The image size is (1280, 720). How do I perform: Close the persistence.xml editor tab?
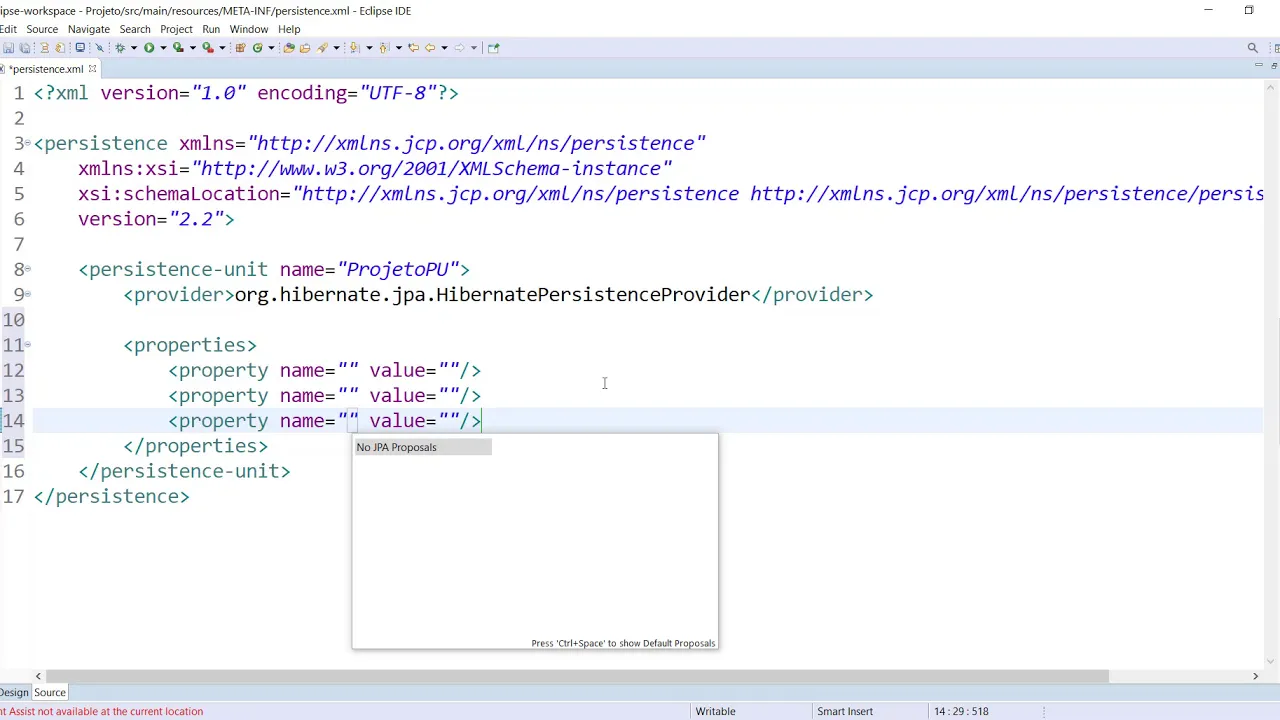[x=92, y=69]
